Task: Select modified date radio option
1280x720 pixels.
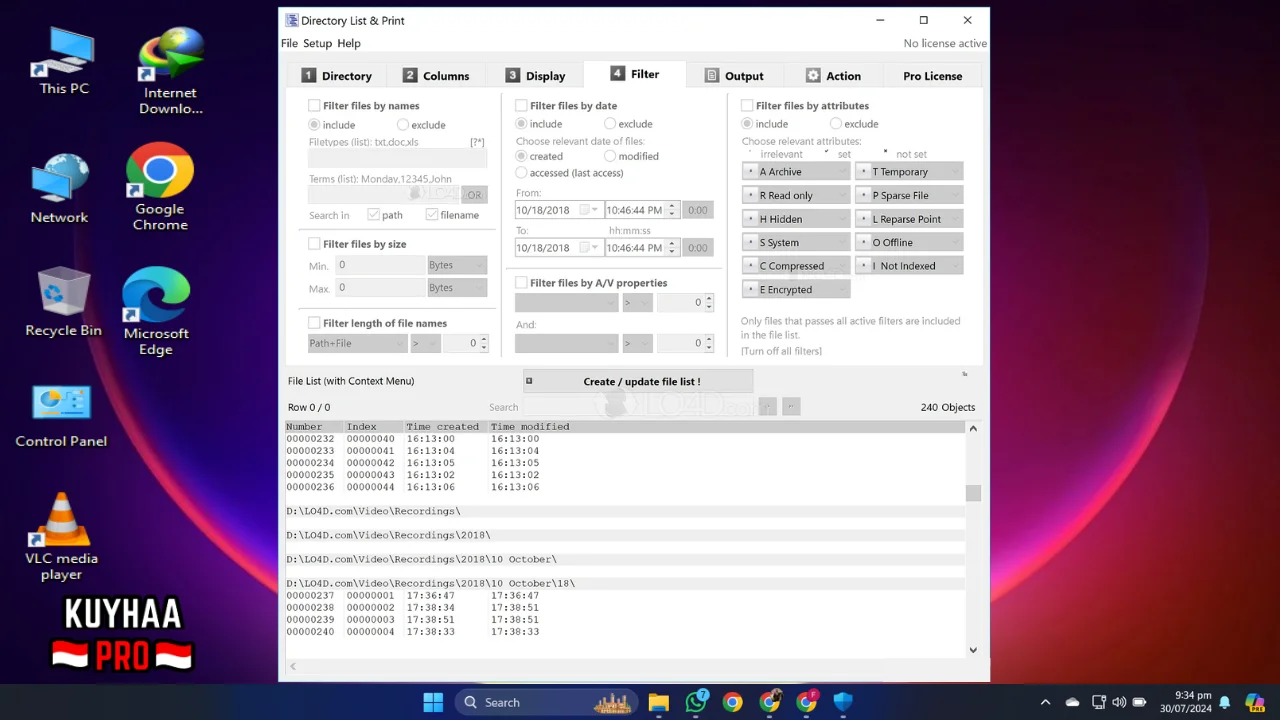Action: [610, 156]
